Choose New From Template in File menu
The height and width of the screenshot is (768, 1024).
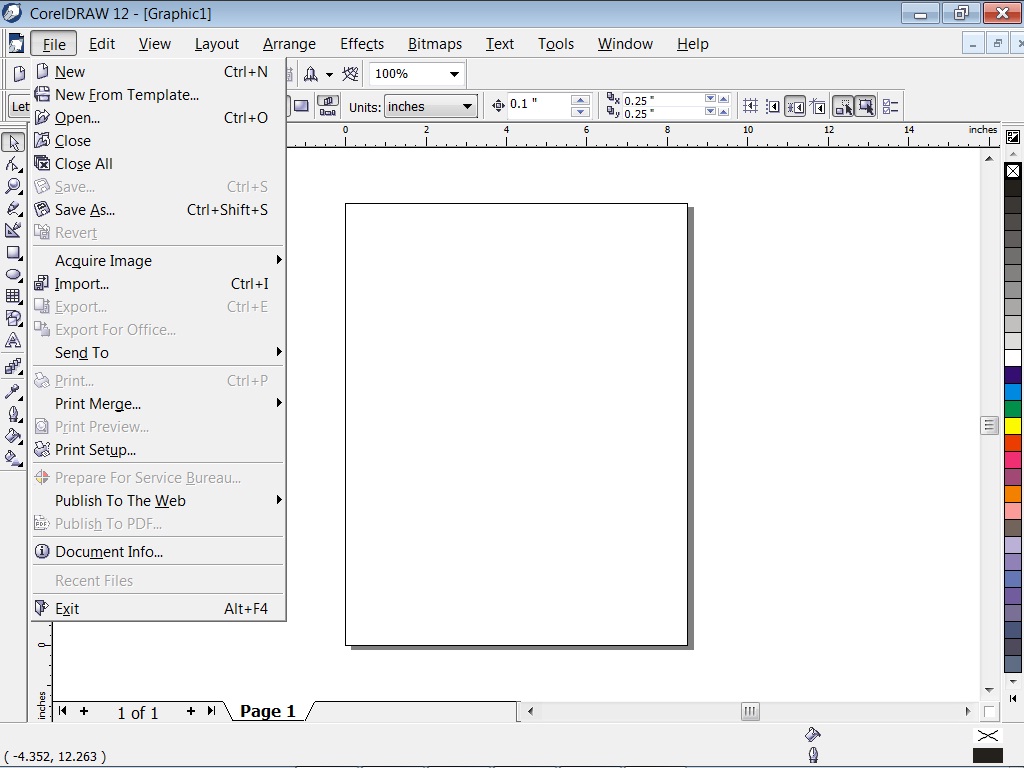158,95
